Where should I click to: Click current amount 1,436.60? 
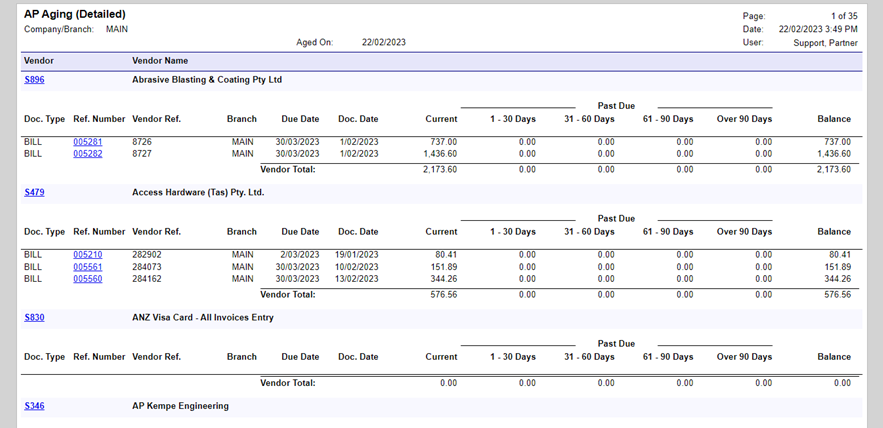point(440,154)
